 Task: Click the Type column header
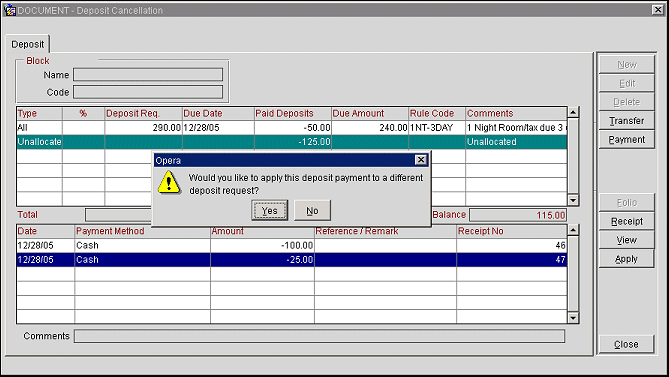tap(40, 113)
